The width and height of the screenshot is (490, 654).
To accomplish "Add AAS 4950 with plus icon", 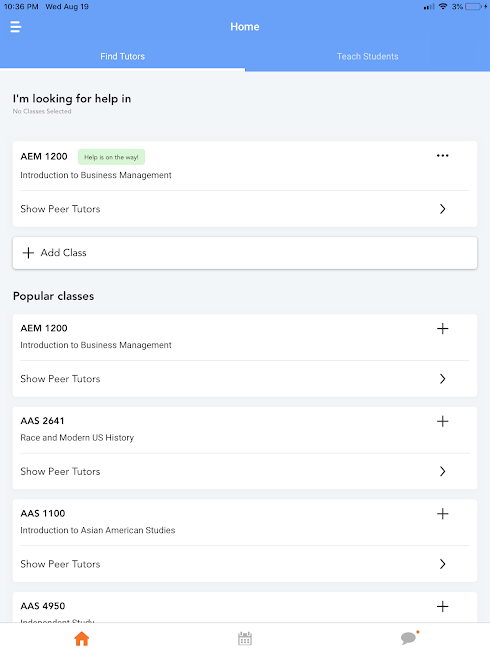I will tap(442, 606).
